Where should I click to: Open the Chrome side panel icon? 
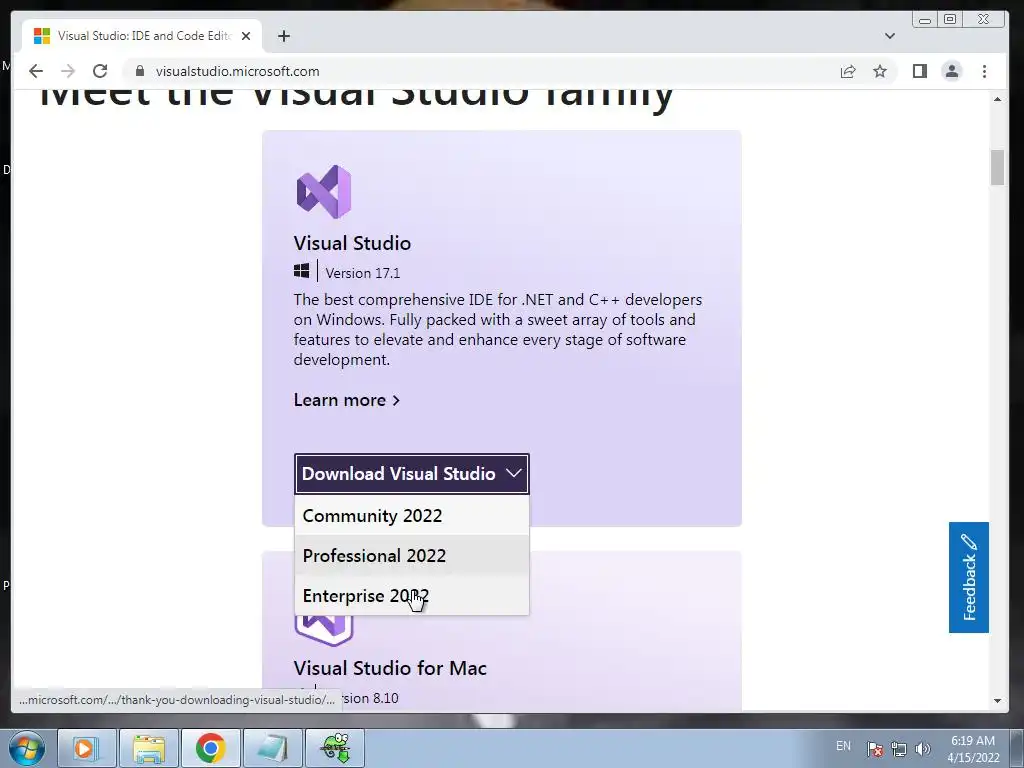pos(920,71)
